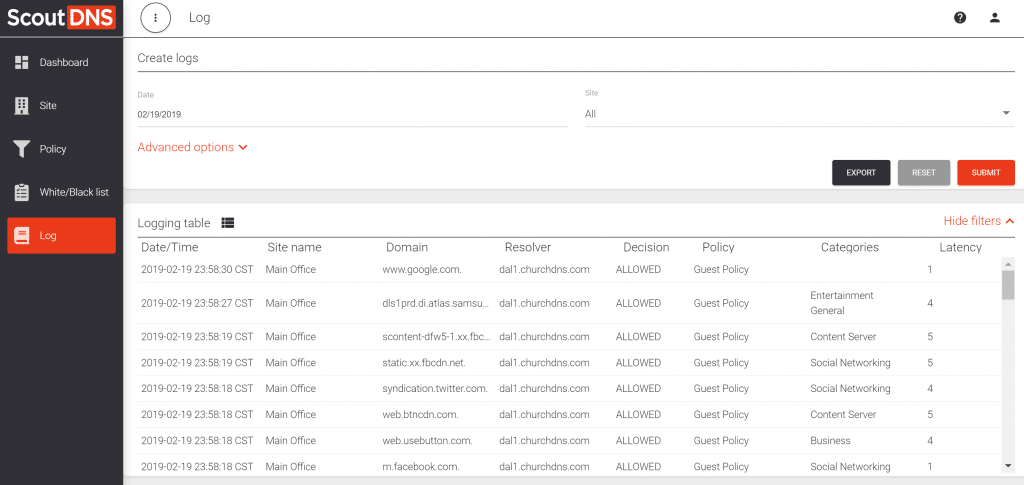
Task: Click Entertainment General category cell
Action: pos(842,304)
